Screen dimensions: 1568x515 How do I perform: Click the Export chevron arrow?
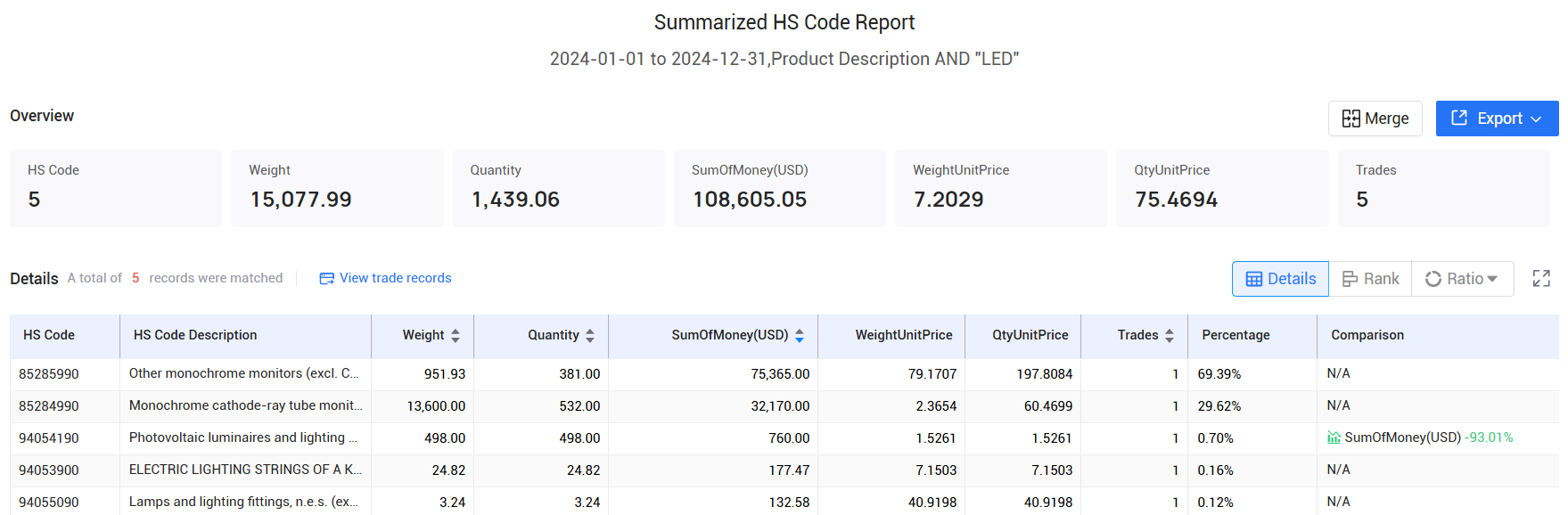1536,119
